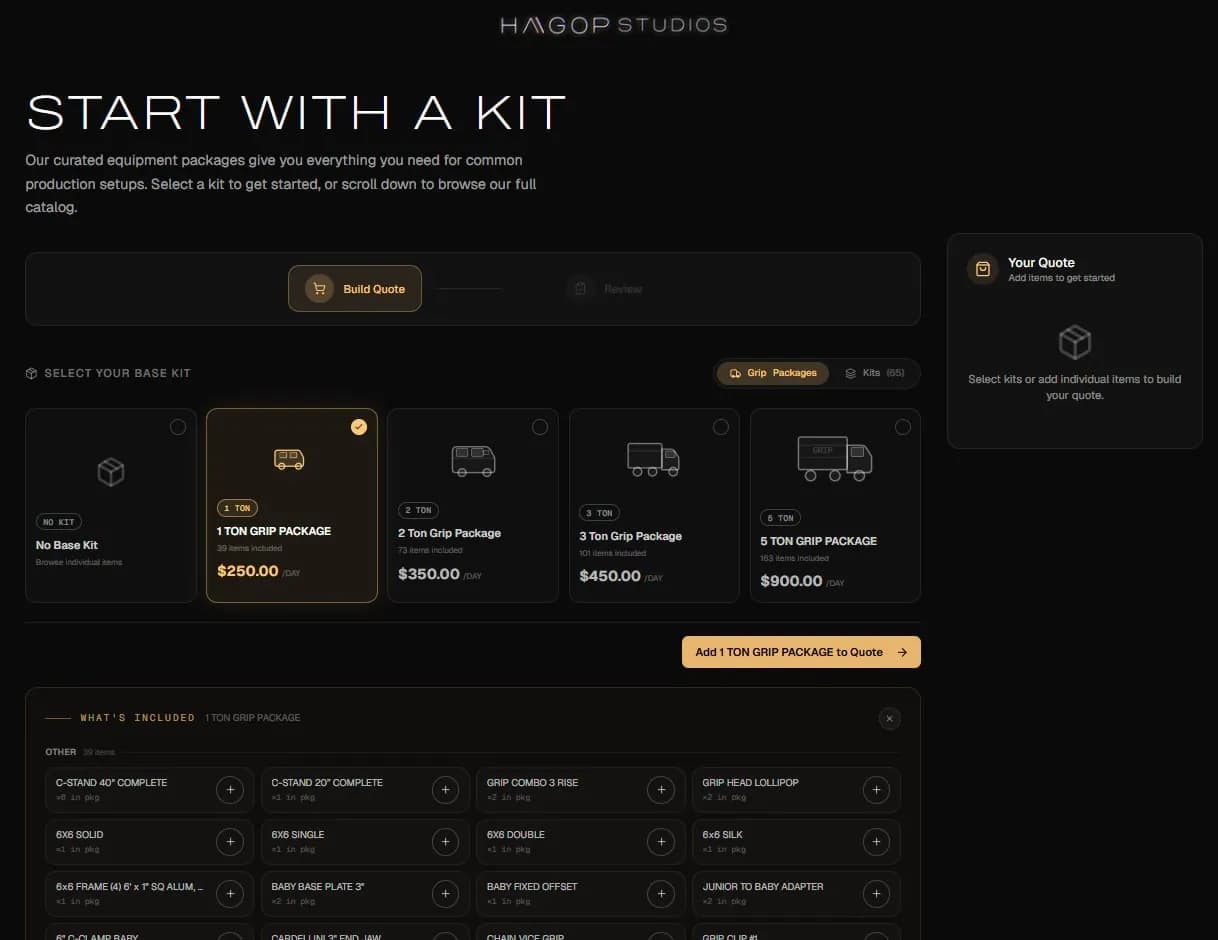Click the truck icon on 2 Ton Grip Package
Screen dimensions: 1218x940
click(472, 461)
